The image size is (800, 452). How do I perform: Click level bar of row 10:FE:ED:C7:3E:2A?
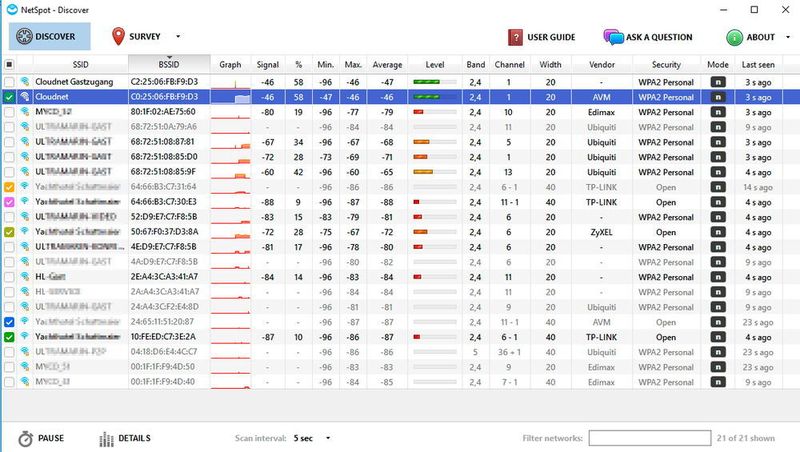[435, 337]
